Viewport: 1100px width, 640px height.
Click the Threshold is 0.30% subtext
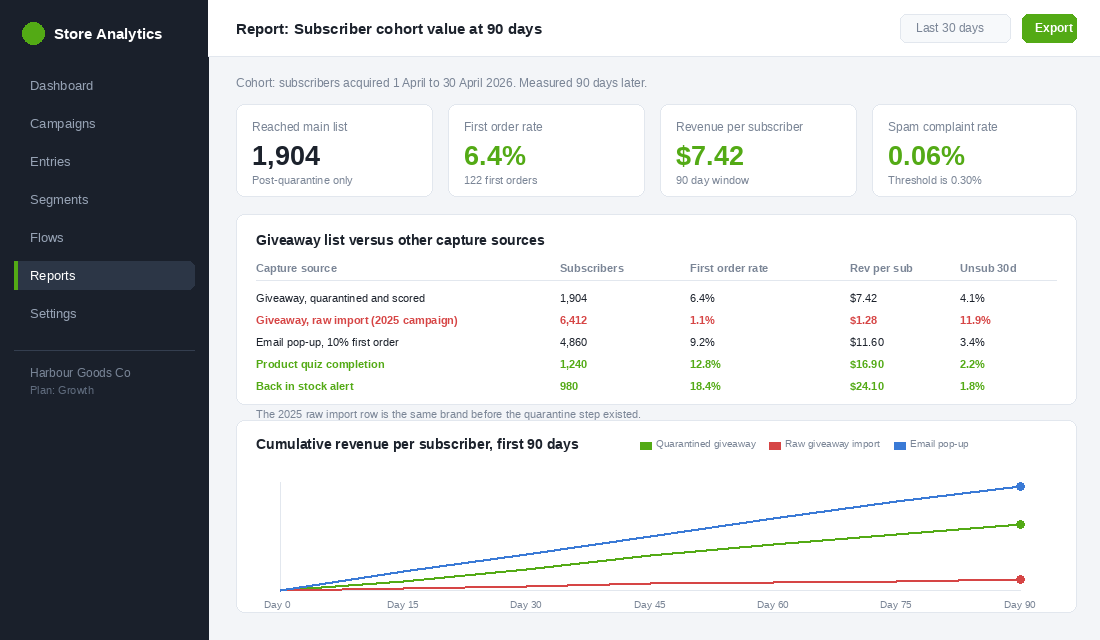pos(934,180)
